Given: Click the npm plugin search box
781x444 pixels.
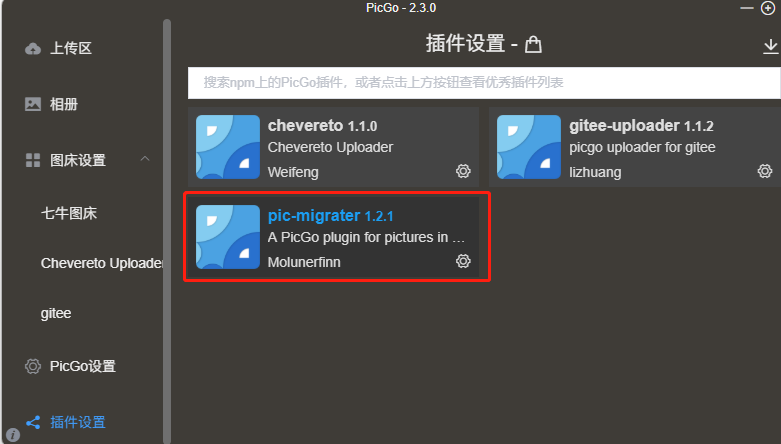Looking at the screenshot, I should click(x=484, y=83).
